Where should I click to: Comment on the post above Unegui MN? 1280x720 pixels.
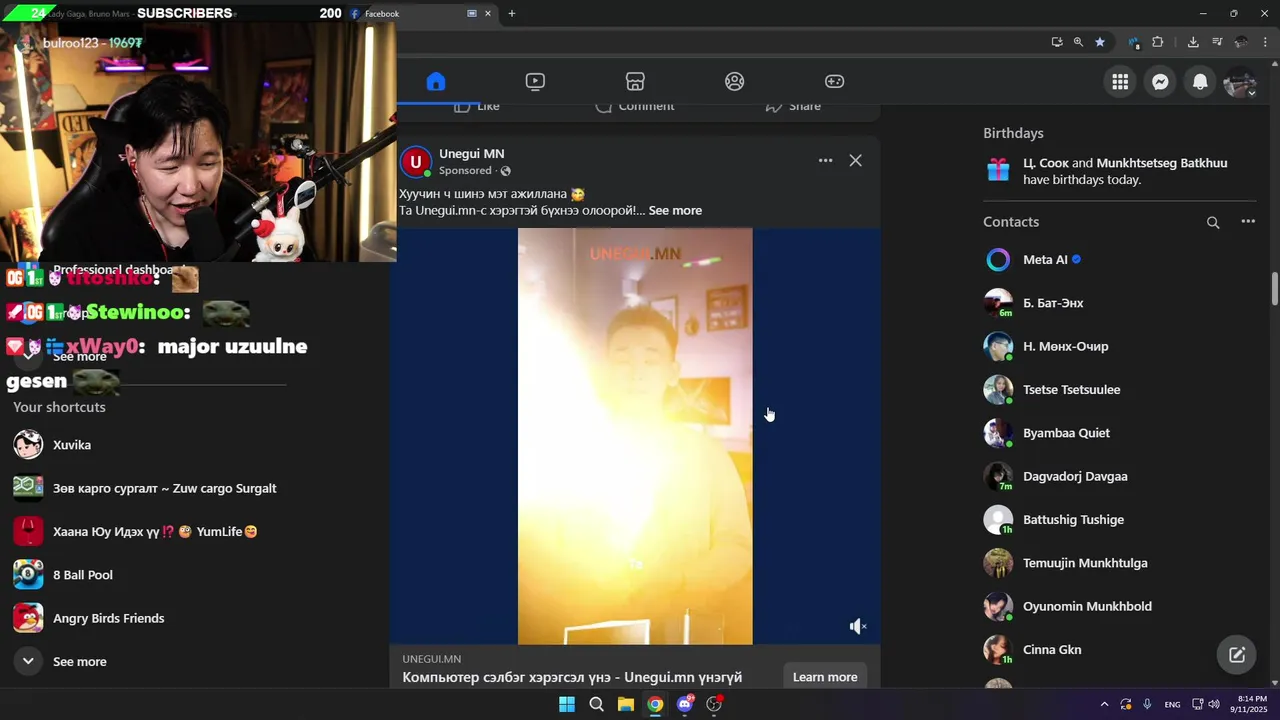(635, 106)
